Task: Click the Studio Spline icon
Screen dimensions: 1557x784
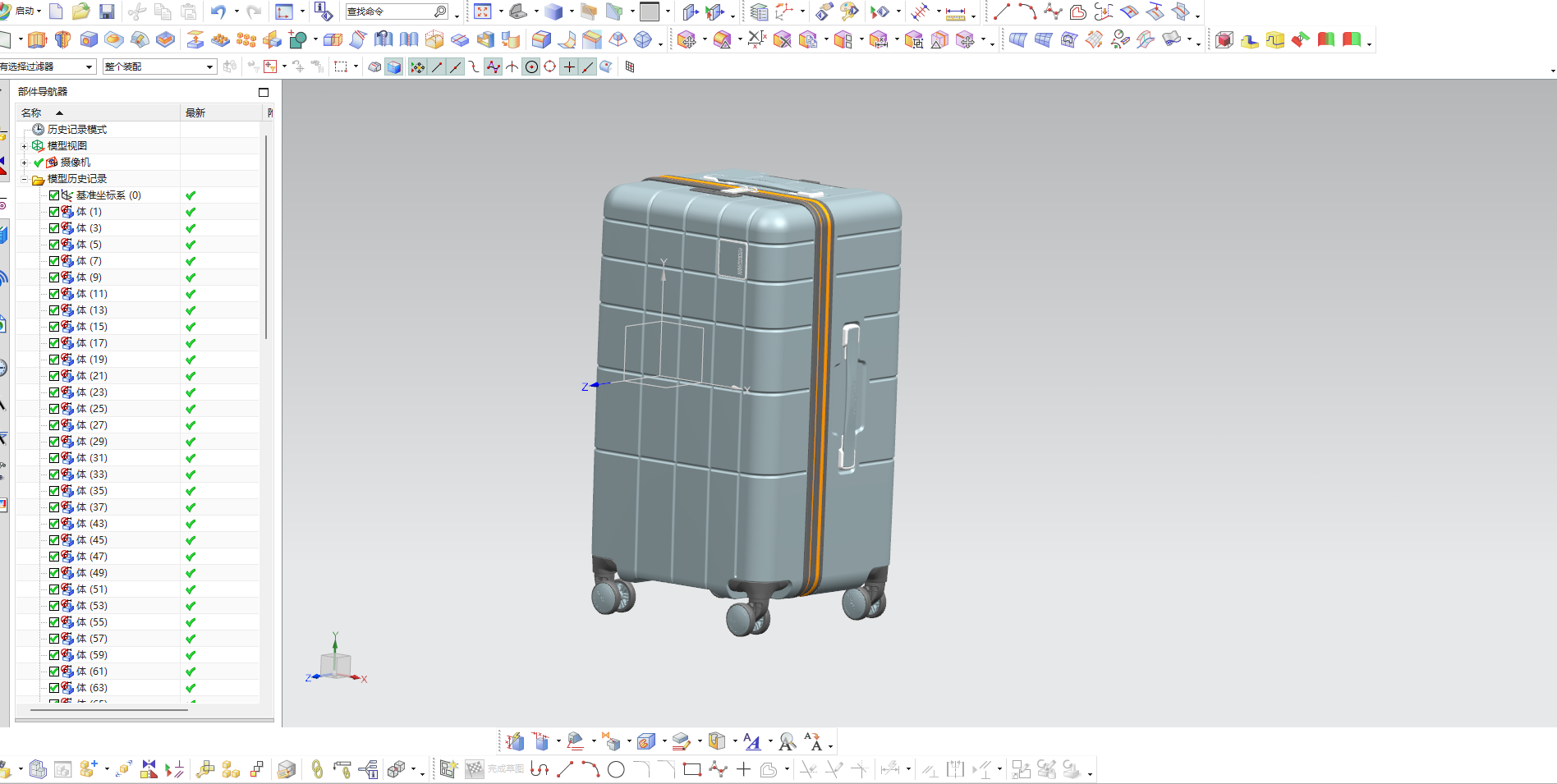Action: coord(1053,11)
